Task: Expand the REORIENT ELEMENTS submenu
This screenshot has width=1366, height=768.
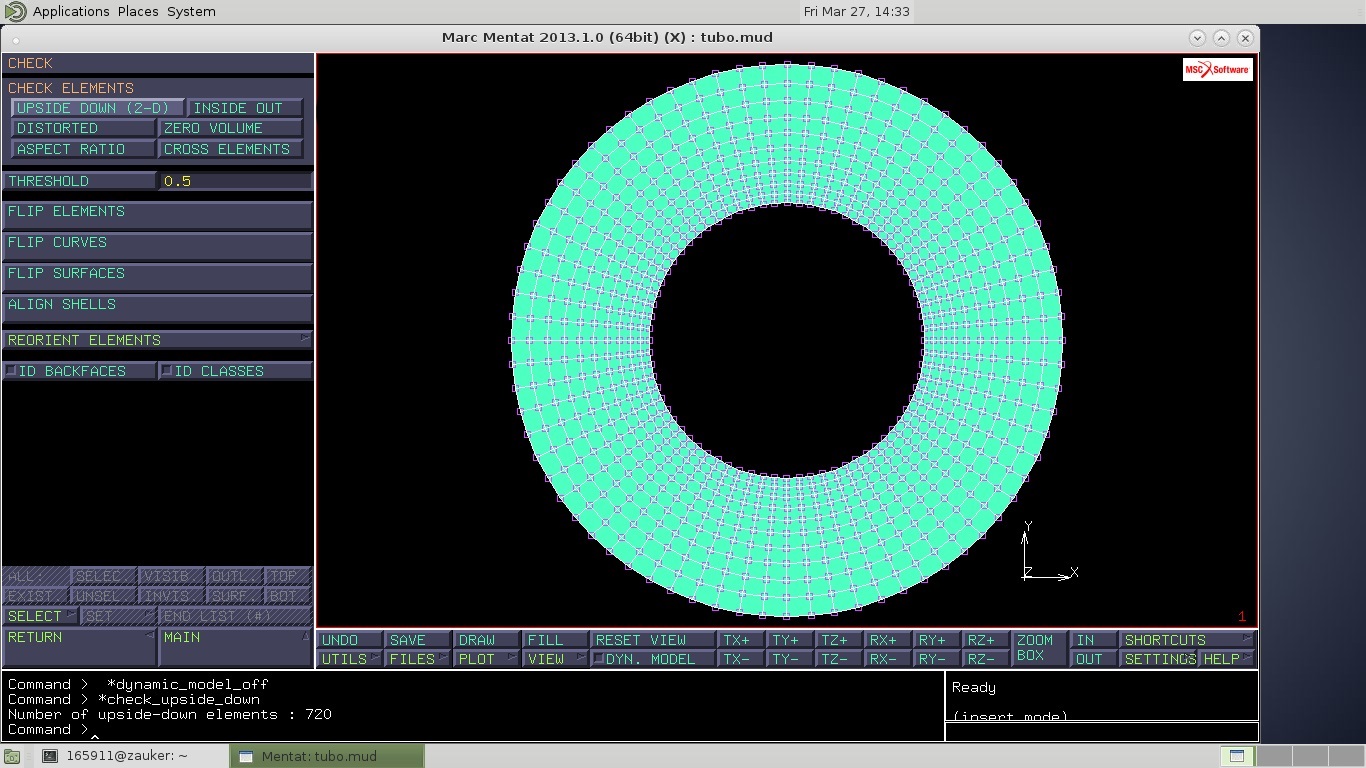Action: click(x=157, y=340)
